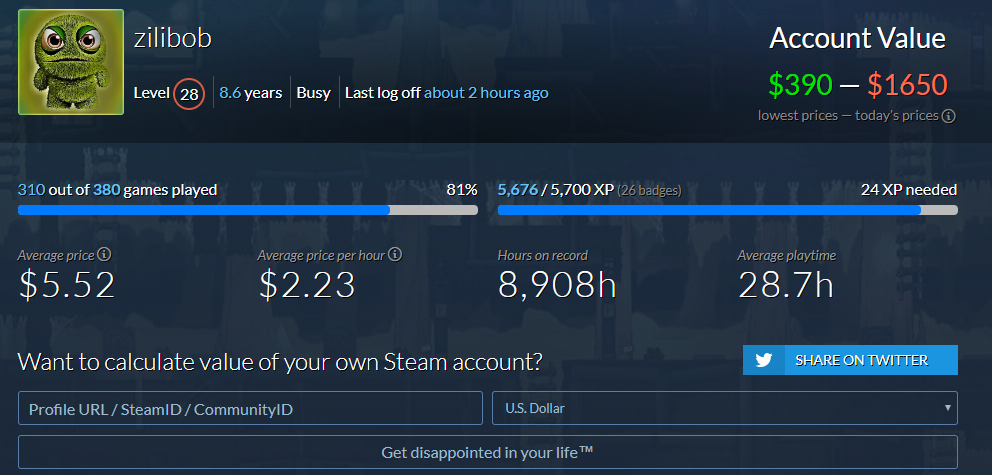
Task: Click the 380 total games number
Action: [106, 190]
